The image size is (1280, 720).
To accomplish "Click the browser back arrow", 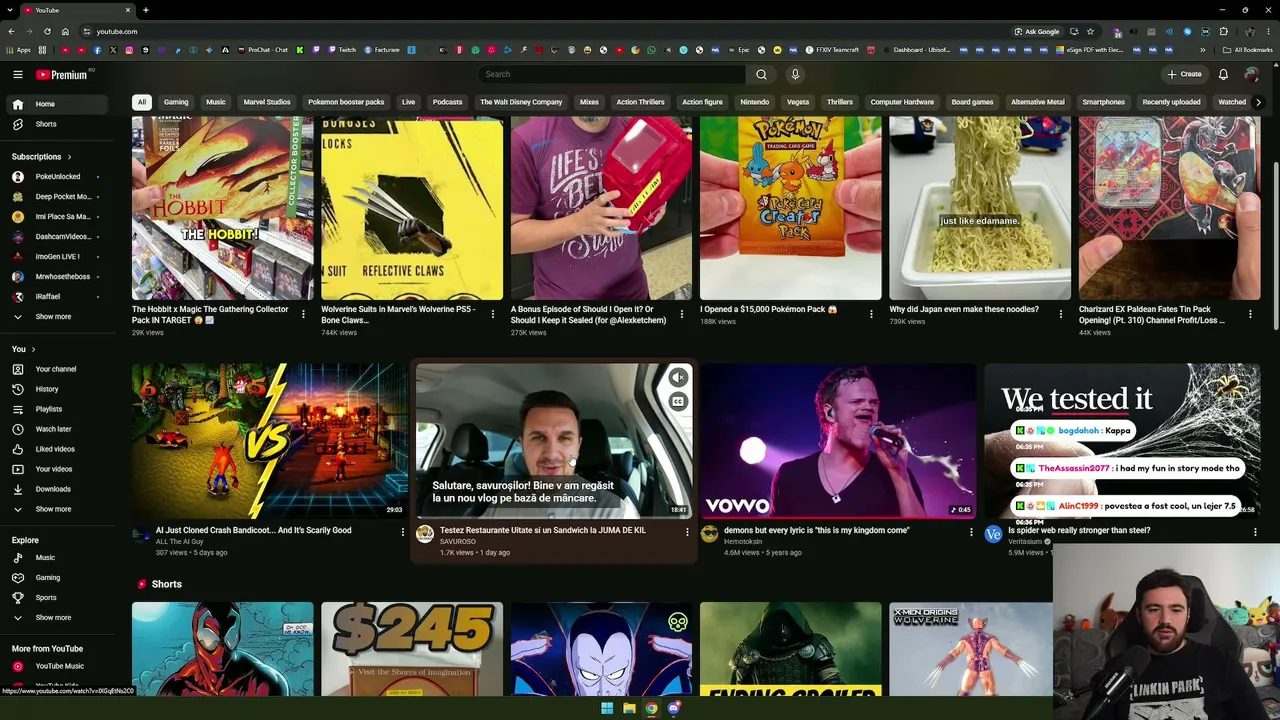I will pos(12,31).
